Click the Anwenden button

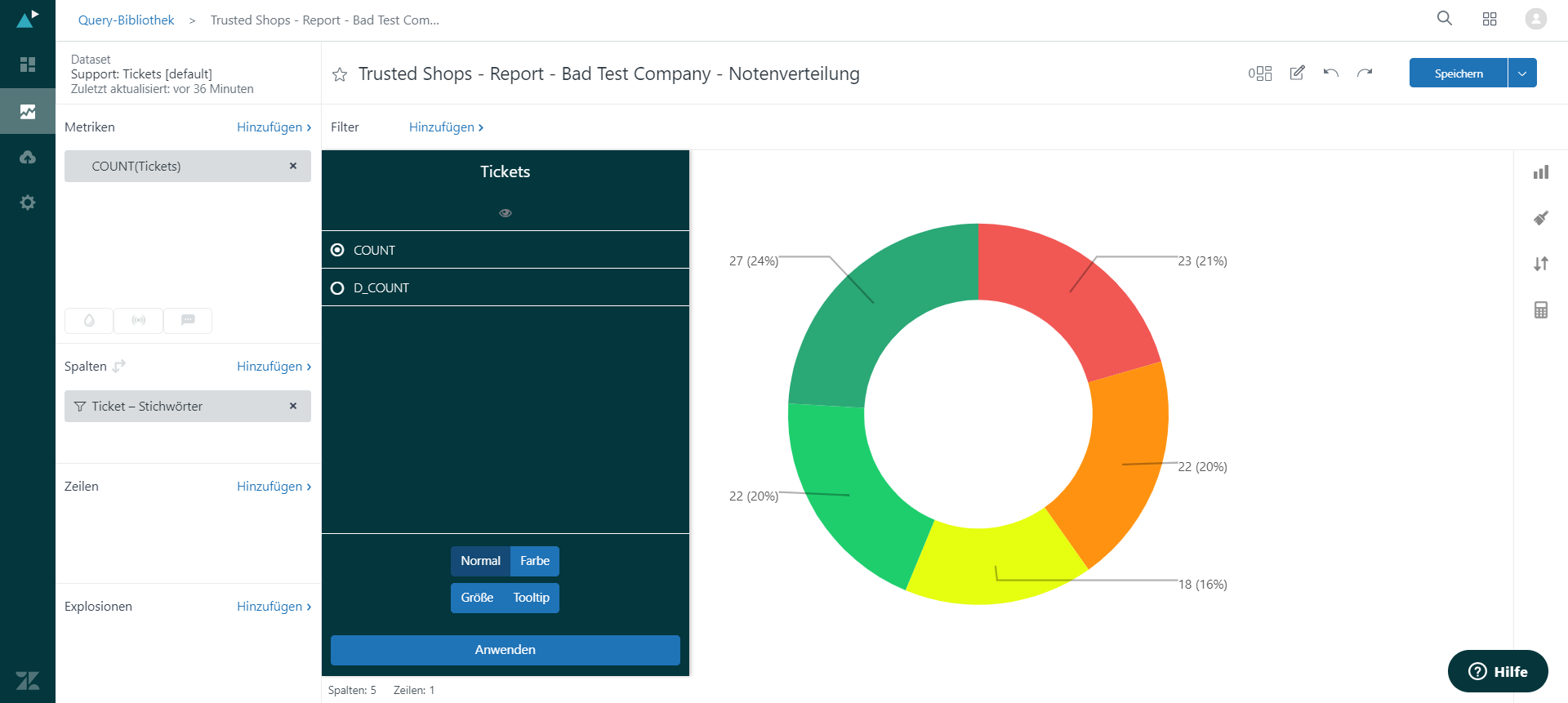(506, 650)
